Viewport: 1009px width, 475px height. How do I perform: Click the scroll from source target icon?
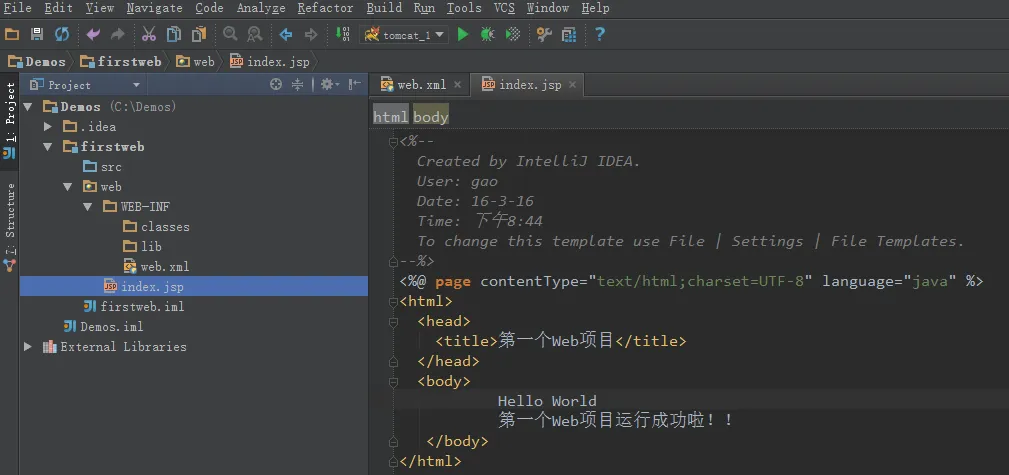pyautogui.click(x=276, y=85)
